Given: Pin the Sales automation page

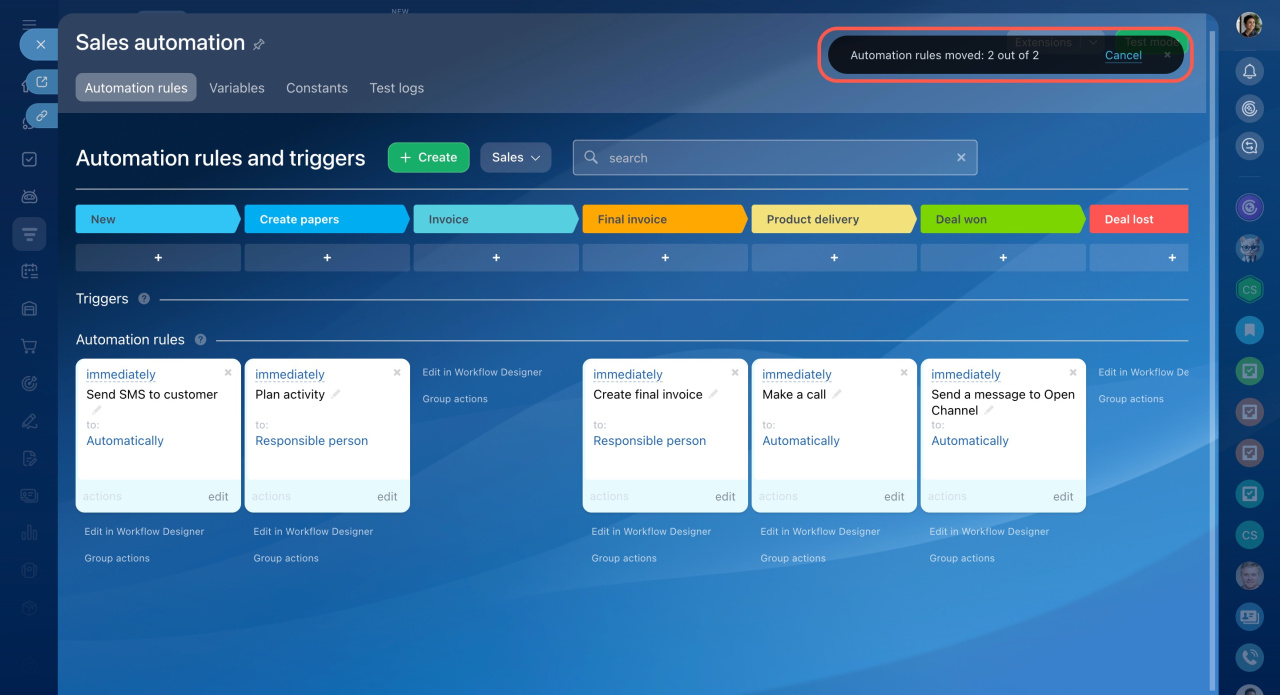Looking at the screenshot, I should 259,44.
